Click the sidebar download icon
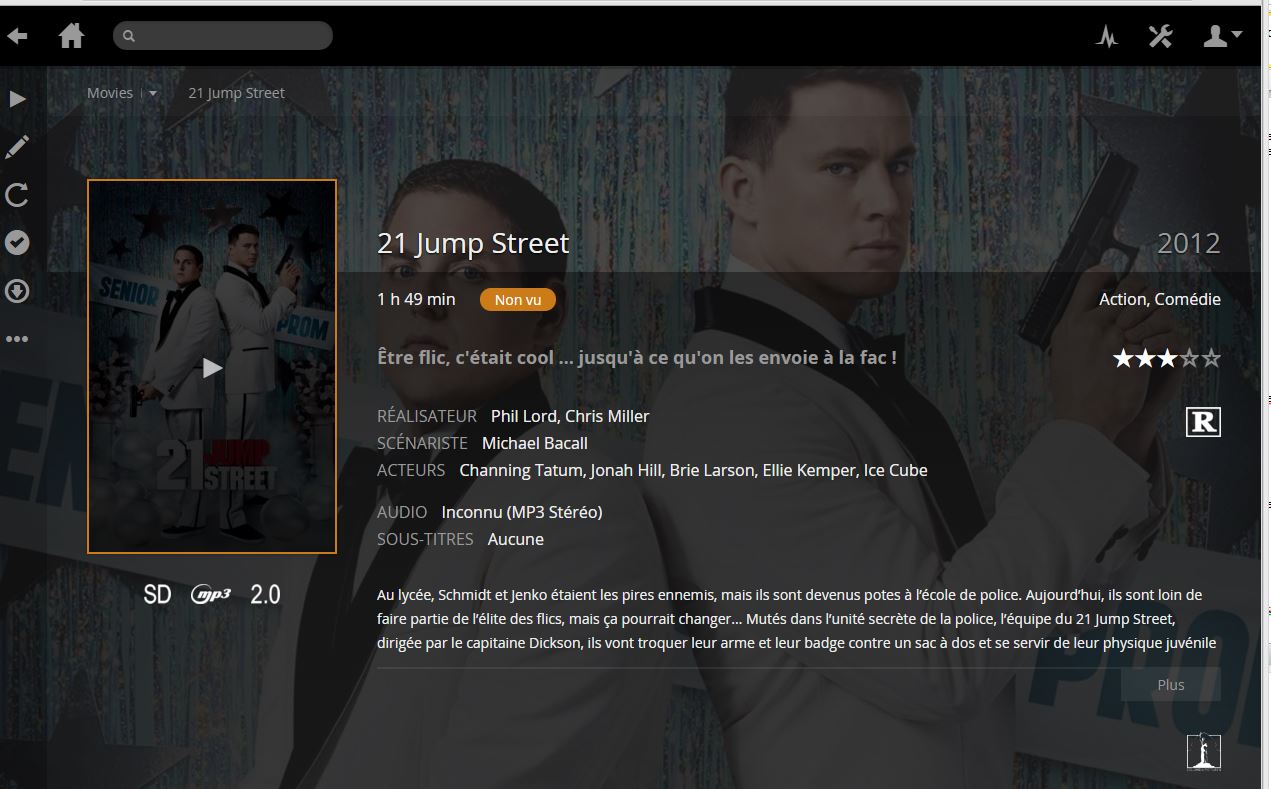 coord(17,291)
